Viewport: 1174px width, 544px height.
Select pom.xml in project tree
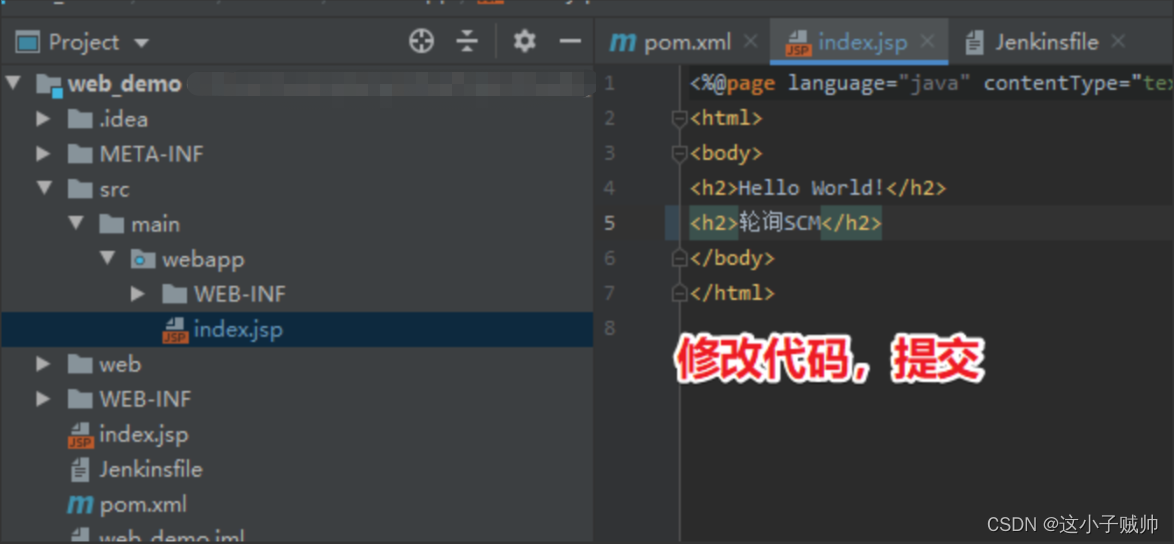tap(143, 504)
